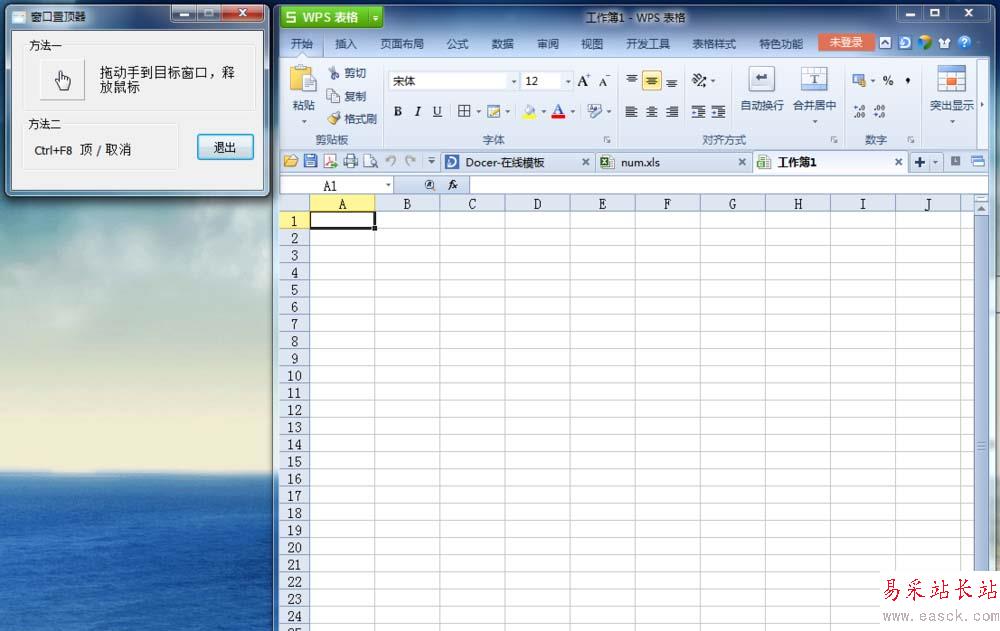
Task: Add a new document tab with plus
Action: 920,162
